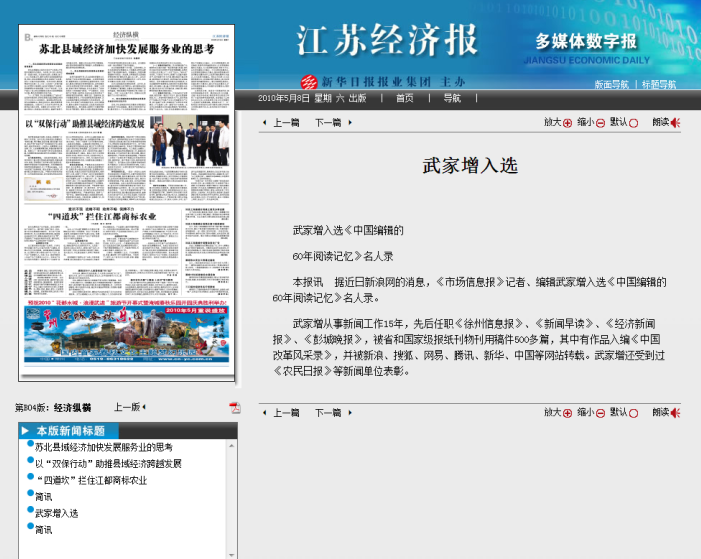This screenshot has width=701, height=559.
Task: Click thumbnail colorful tourism advertisement banner
Action: coord(127,334)
